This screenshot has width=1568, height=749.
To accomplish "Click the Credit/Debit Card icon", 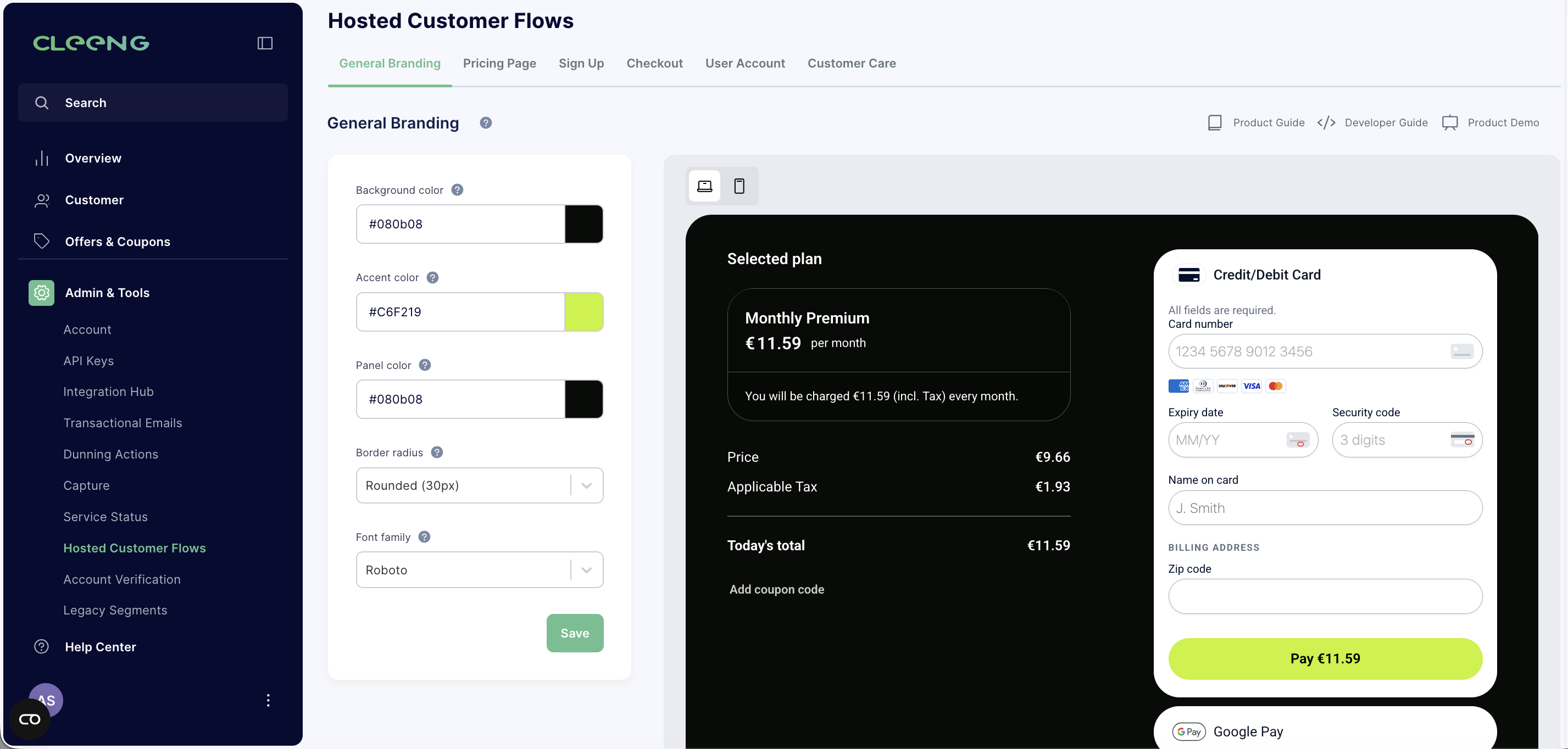I will click(x=1189, y=275).
